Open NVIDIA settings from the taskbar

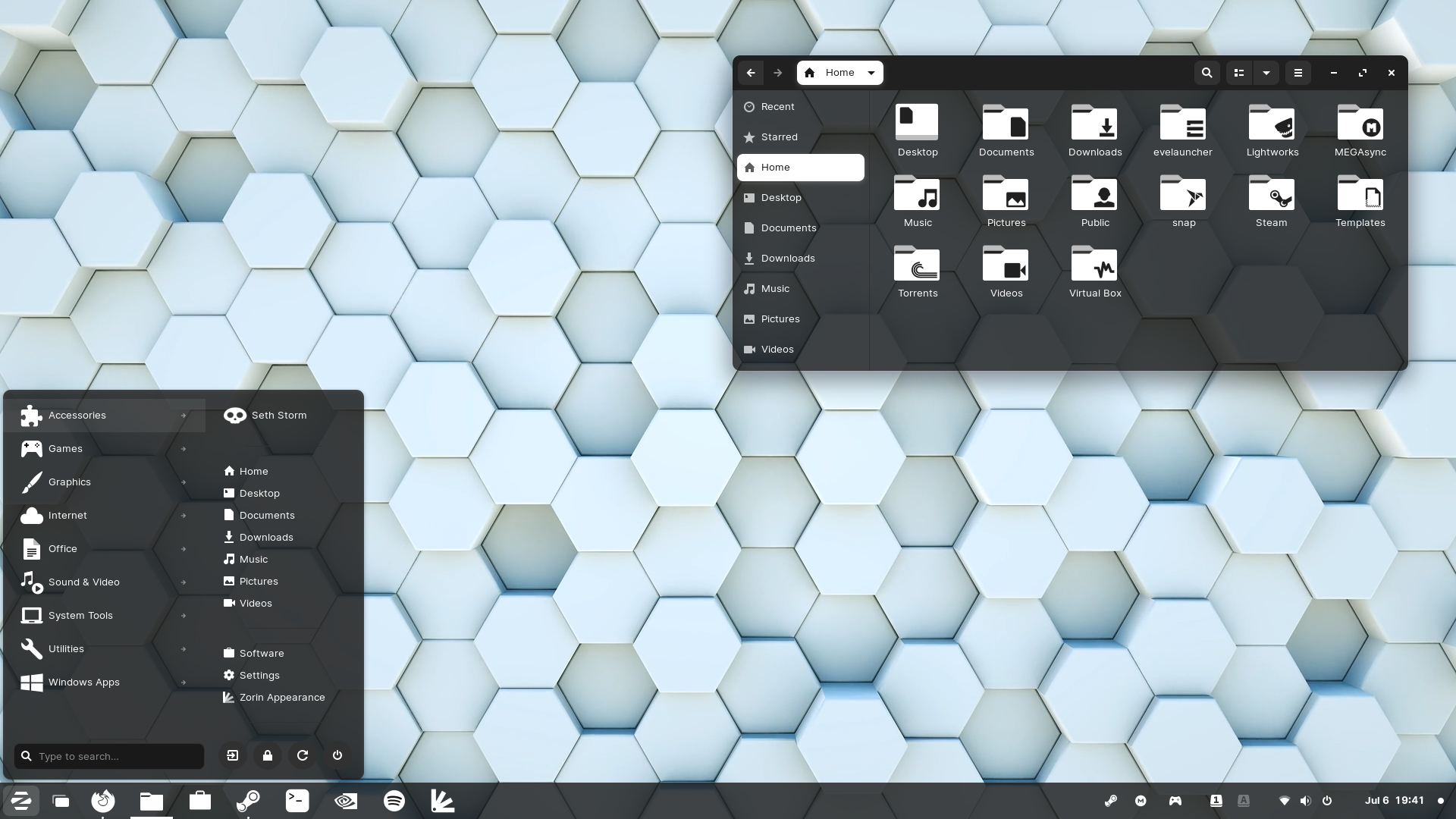346,801
